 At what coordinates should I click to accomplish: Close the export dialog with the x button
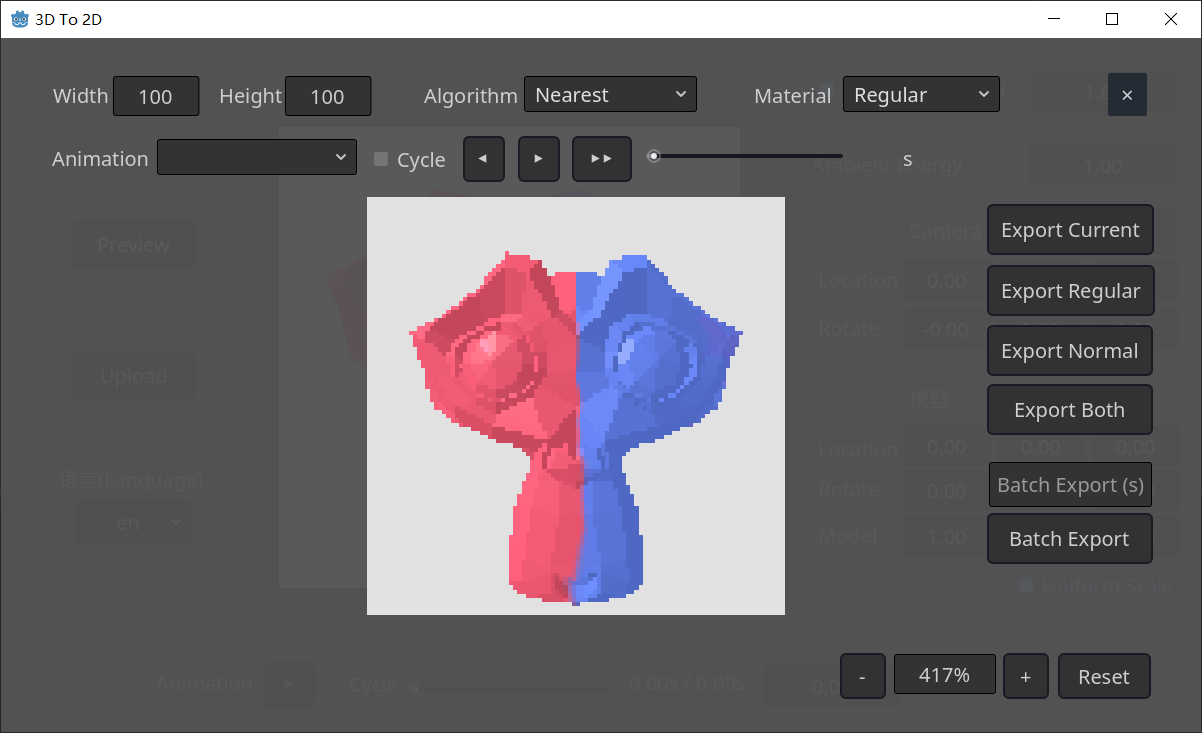click(1127, 95)
